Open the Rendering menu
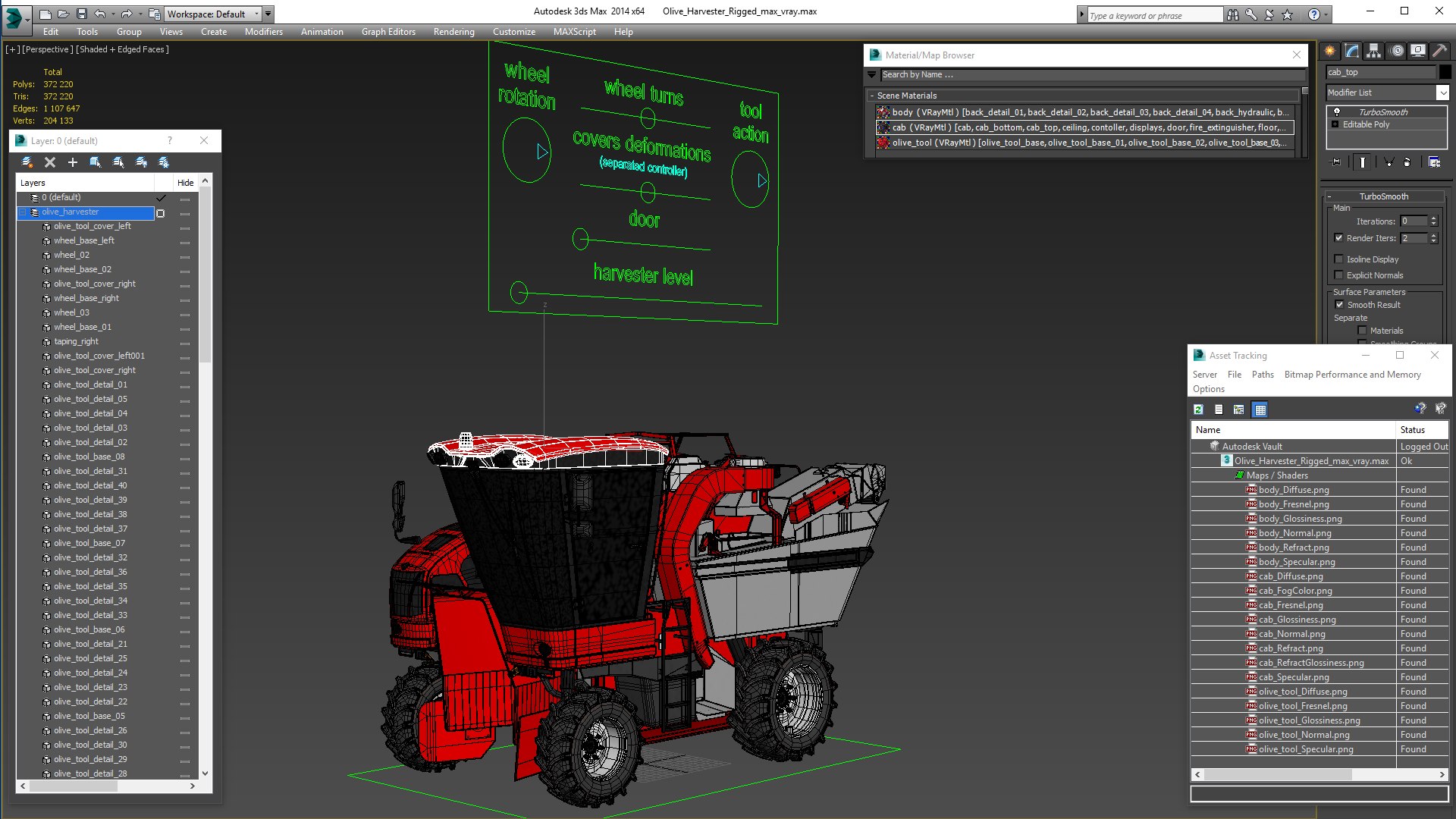 click(x=454, y=32)
